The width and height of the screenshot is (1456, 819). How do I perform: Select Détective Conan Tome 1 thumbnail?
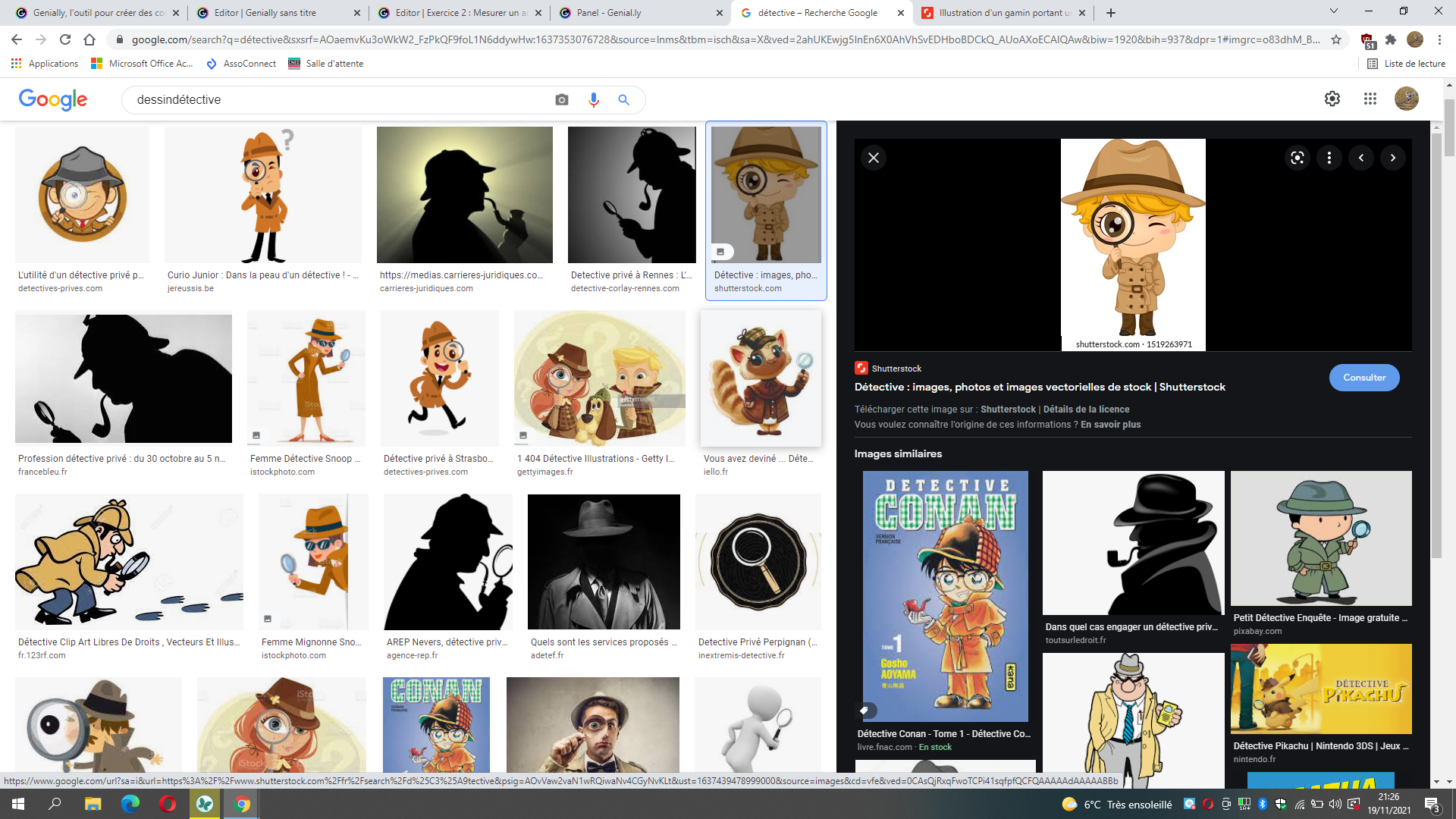pyautogui.click(x=945, y=596)
